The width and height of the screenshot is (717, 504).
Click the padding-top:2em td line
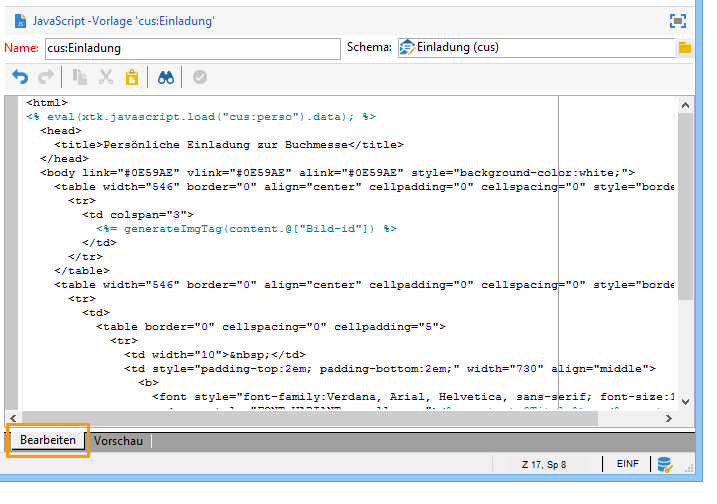[390, 369]
